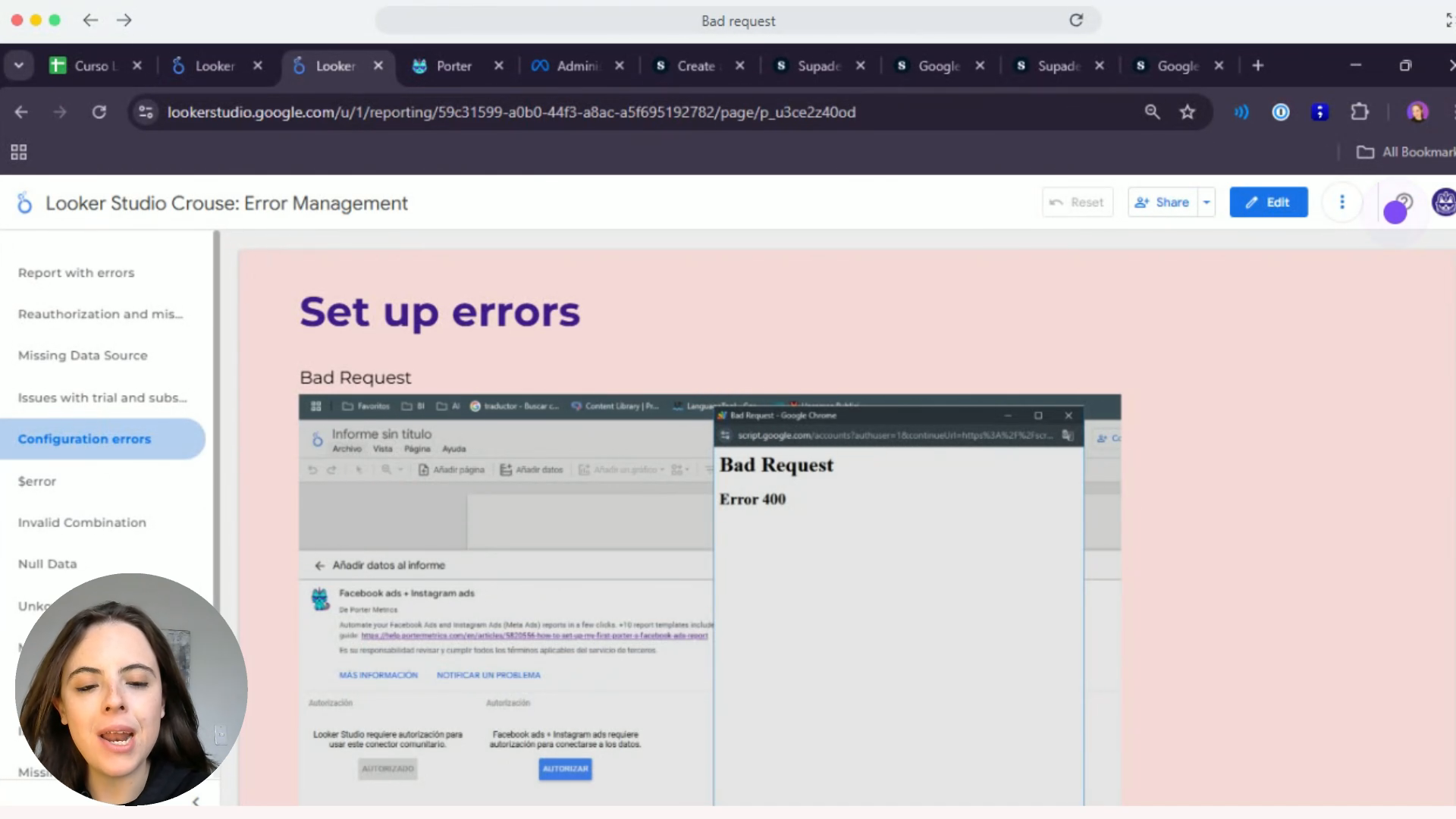Click the zoom magnifier icon in address bar
The image size is (1456, 819).
click(x=1152, y=112)
